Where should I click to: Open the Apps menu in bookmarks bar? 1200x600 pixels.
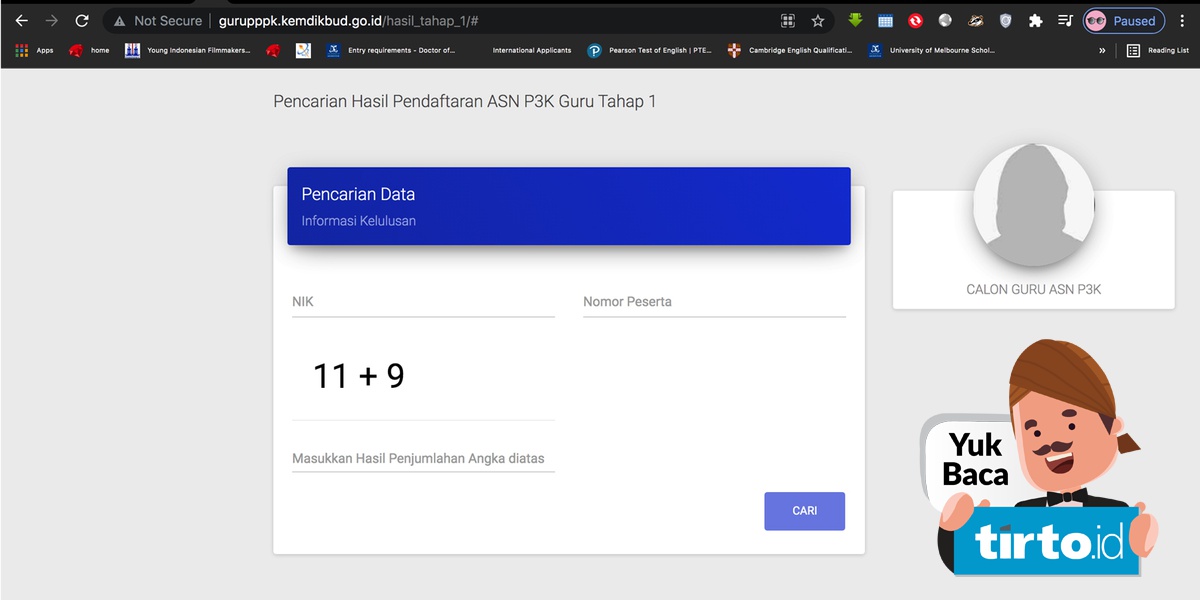[x=33, y=50]
